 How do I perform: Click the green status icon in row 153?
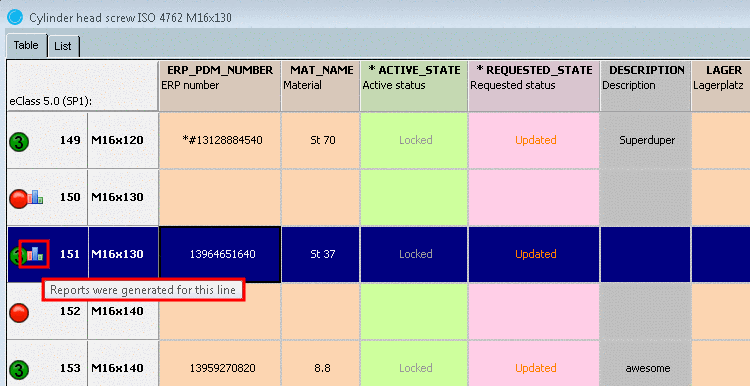[x=19, y=369]
